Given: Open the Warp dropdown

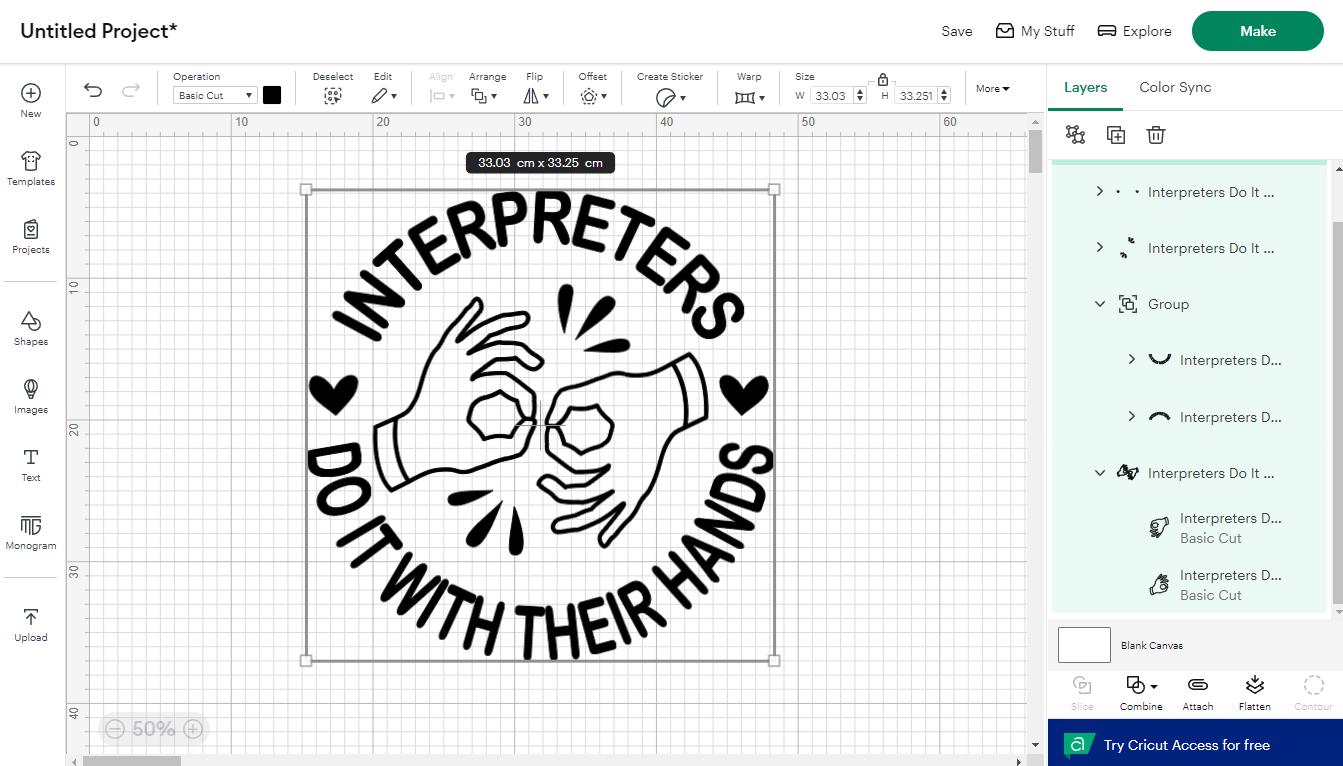Looking at the screenshot, I should click(x=749, y=97).
